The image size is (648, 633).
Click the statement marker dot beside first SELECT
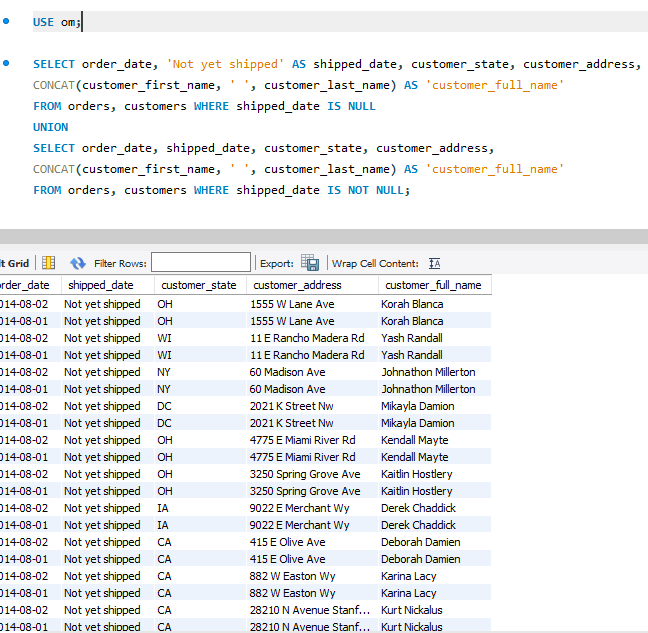click(x=7, y=63)
